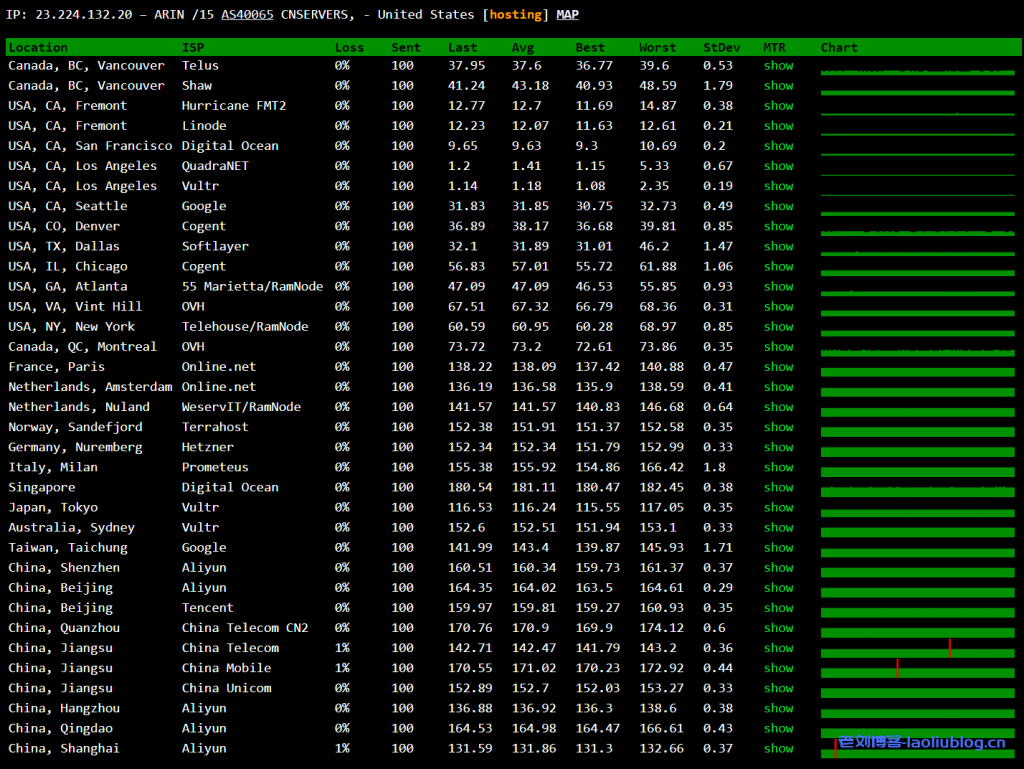Show MTR for Montreal OVH row

coord(778,347)
